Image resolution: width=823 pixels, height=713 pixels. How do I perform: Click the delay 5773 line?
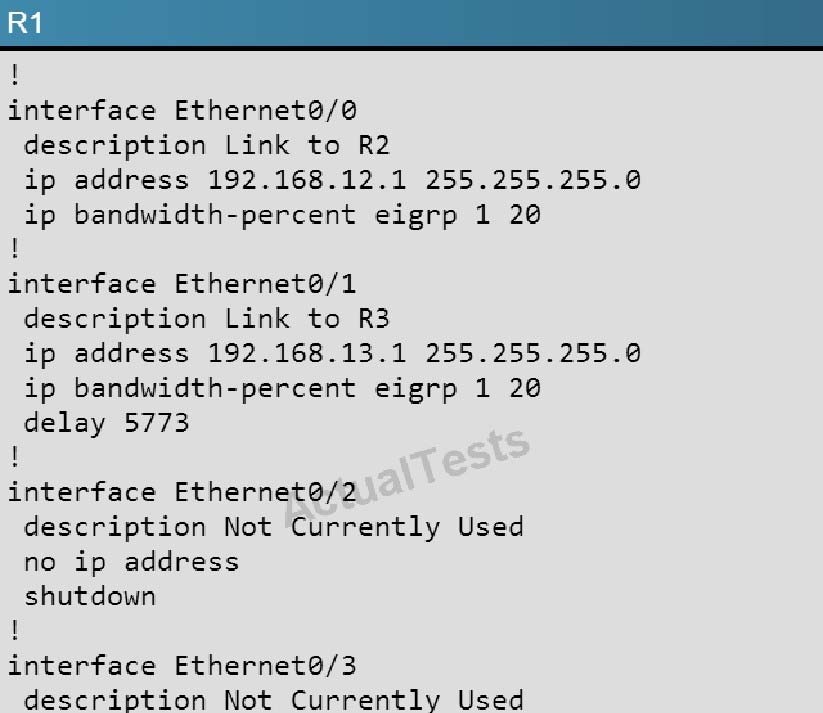107,423
